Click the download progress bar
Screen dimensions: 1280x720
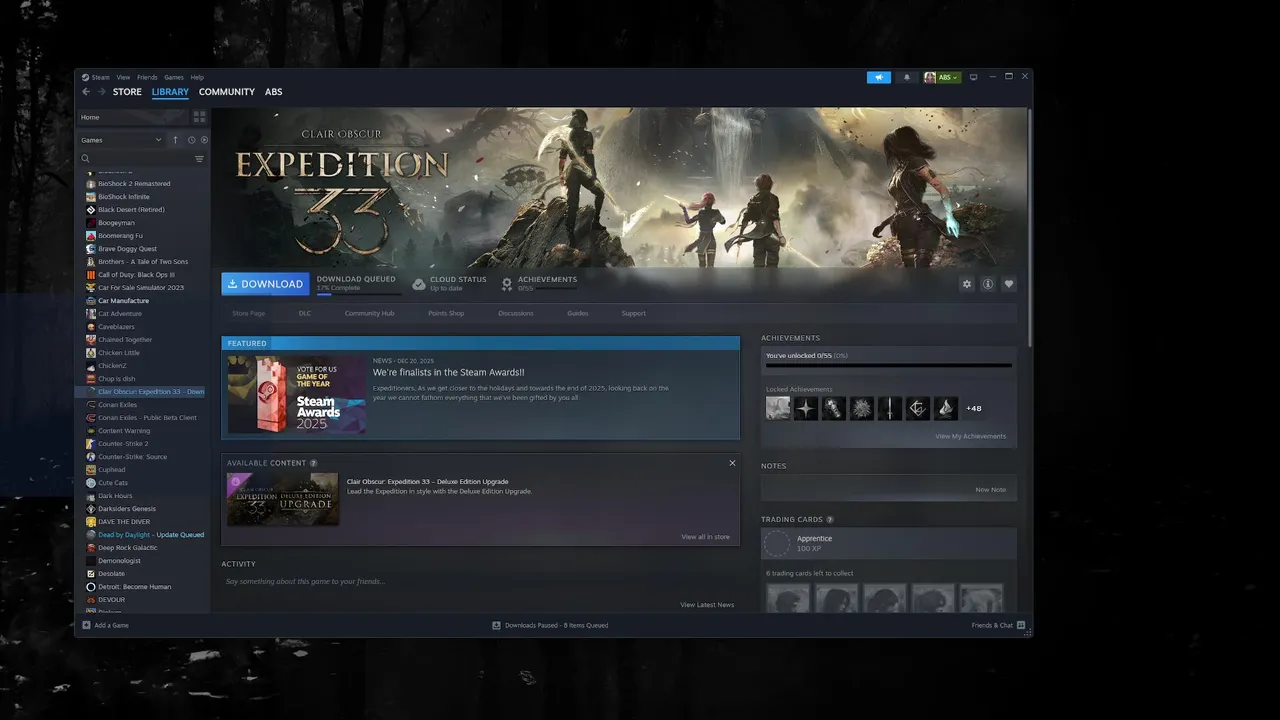pyautogui.click(x=359, y=295)
